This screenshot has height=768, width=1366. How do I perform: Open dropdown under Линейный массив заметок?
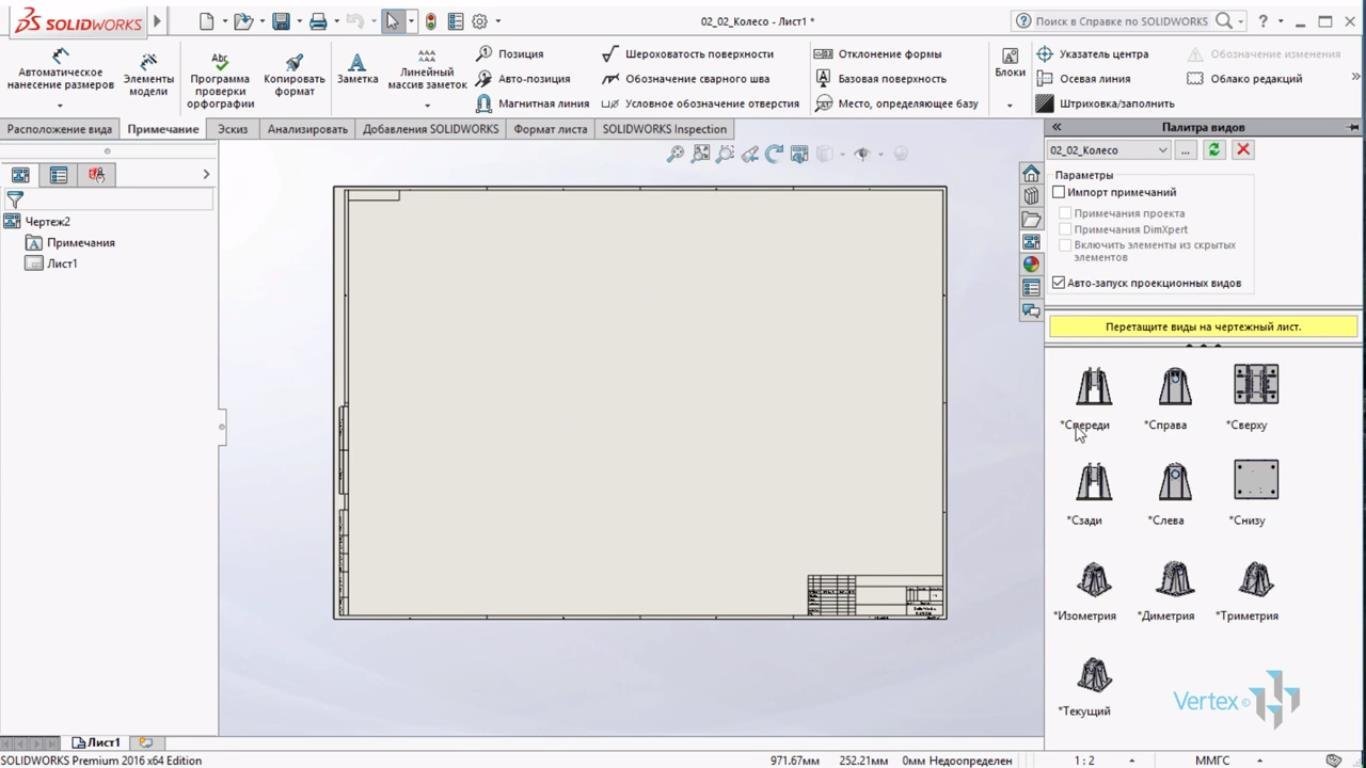(427, 105)
